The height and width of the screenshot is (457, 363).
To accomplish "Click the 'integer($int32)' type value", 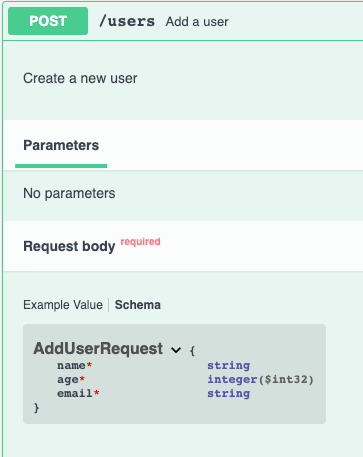I will (x=260, y=379).
